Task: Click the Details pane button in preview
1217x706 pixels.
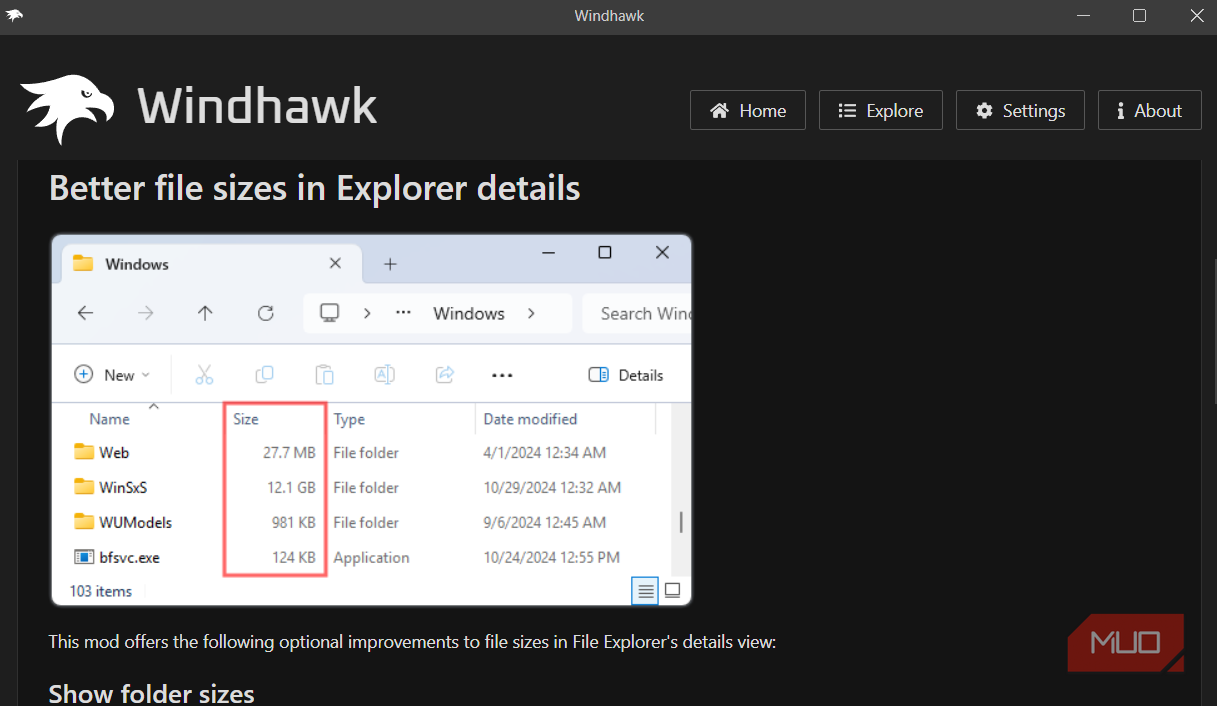Action: tap(626, 375)
